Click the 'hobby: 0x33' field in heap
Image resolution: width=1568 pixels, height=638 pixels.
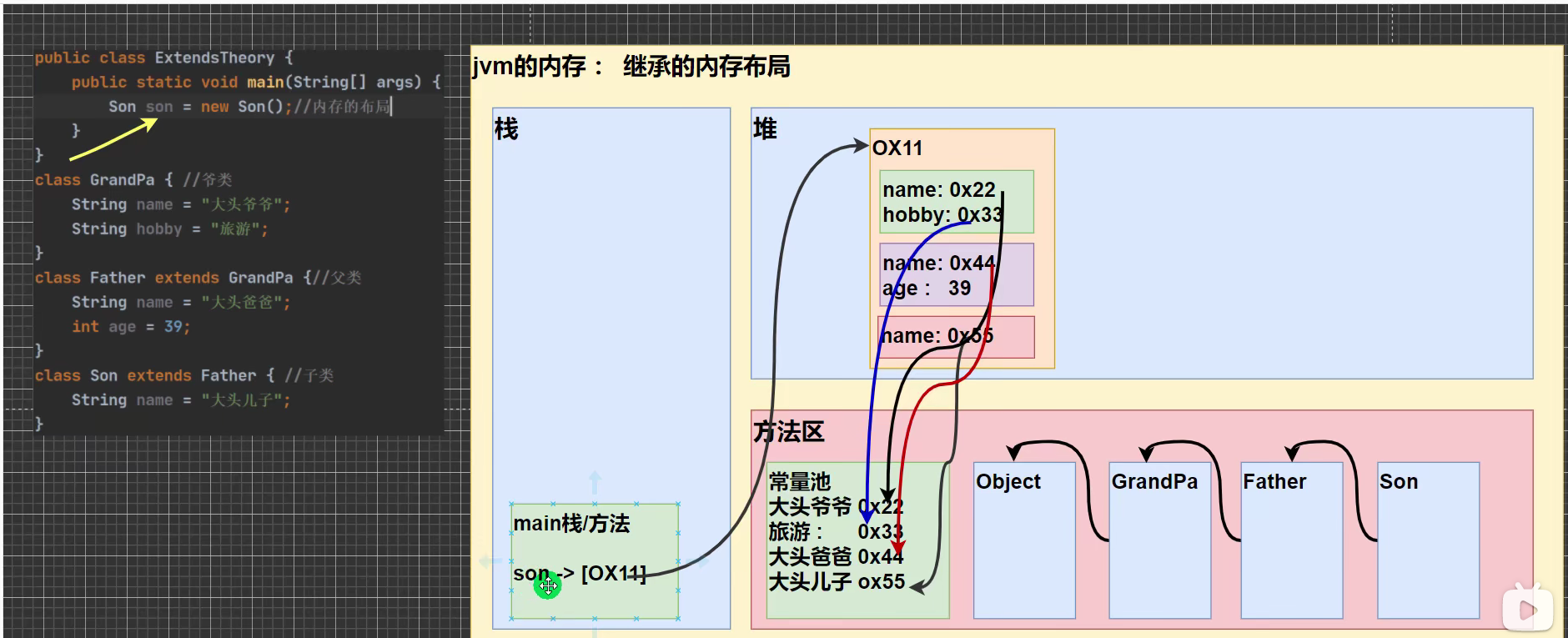point(942,215)
